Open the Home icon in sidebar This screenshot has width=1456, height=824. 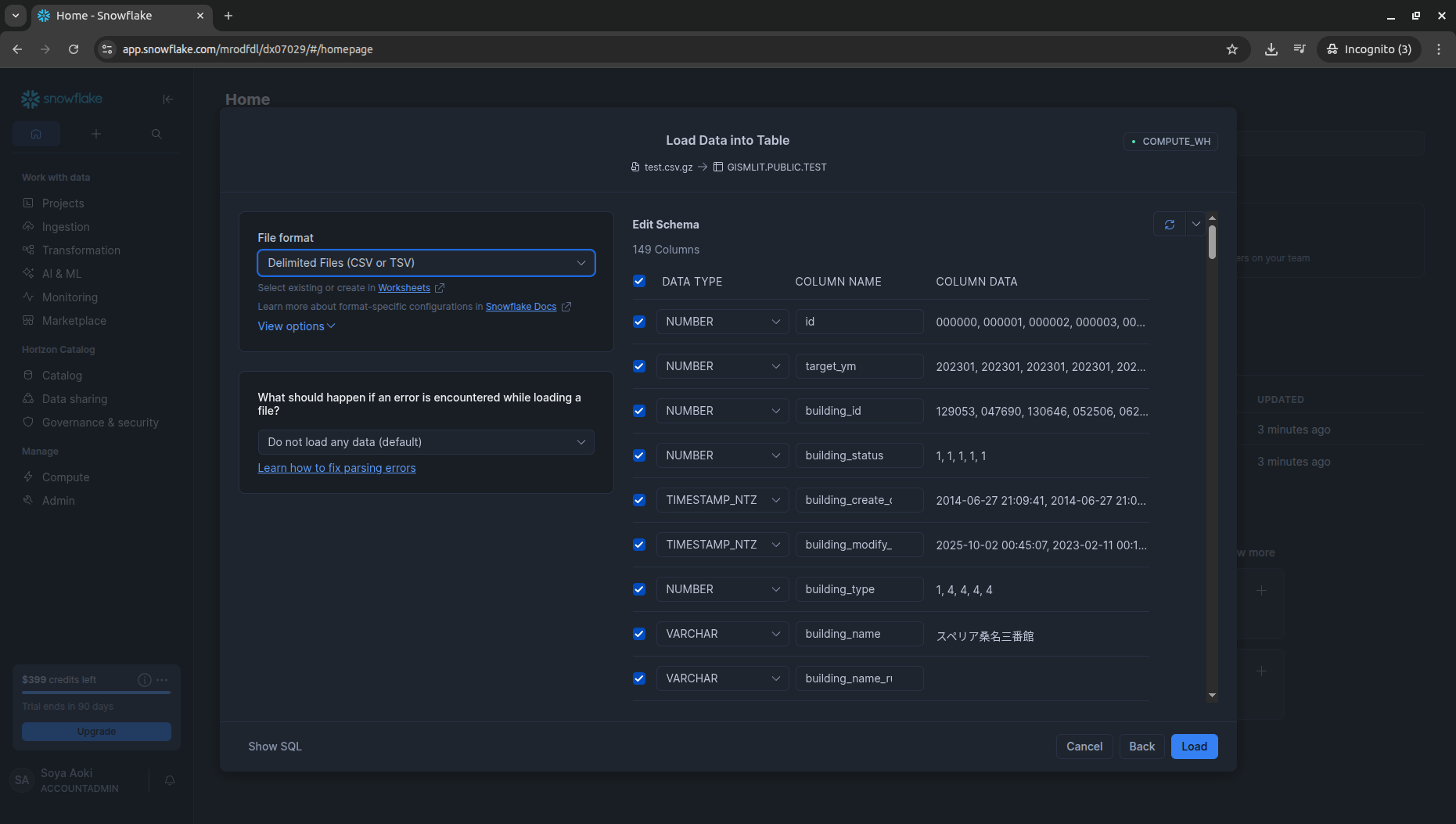(x=36, y=134)
